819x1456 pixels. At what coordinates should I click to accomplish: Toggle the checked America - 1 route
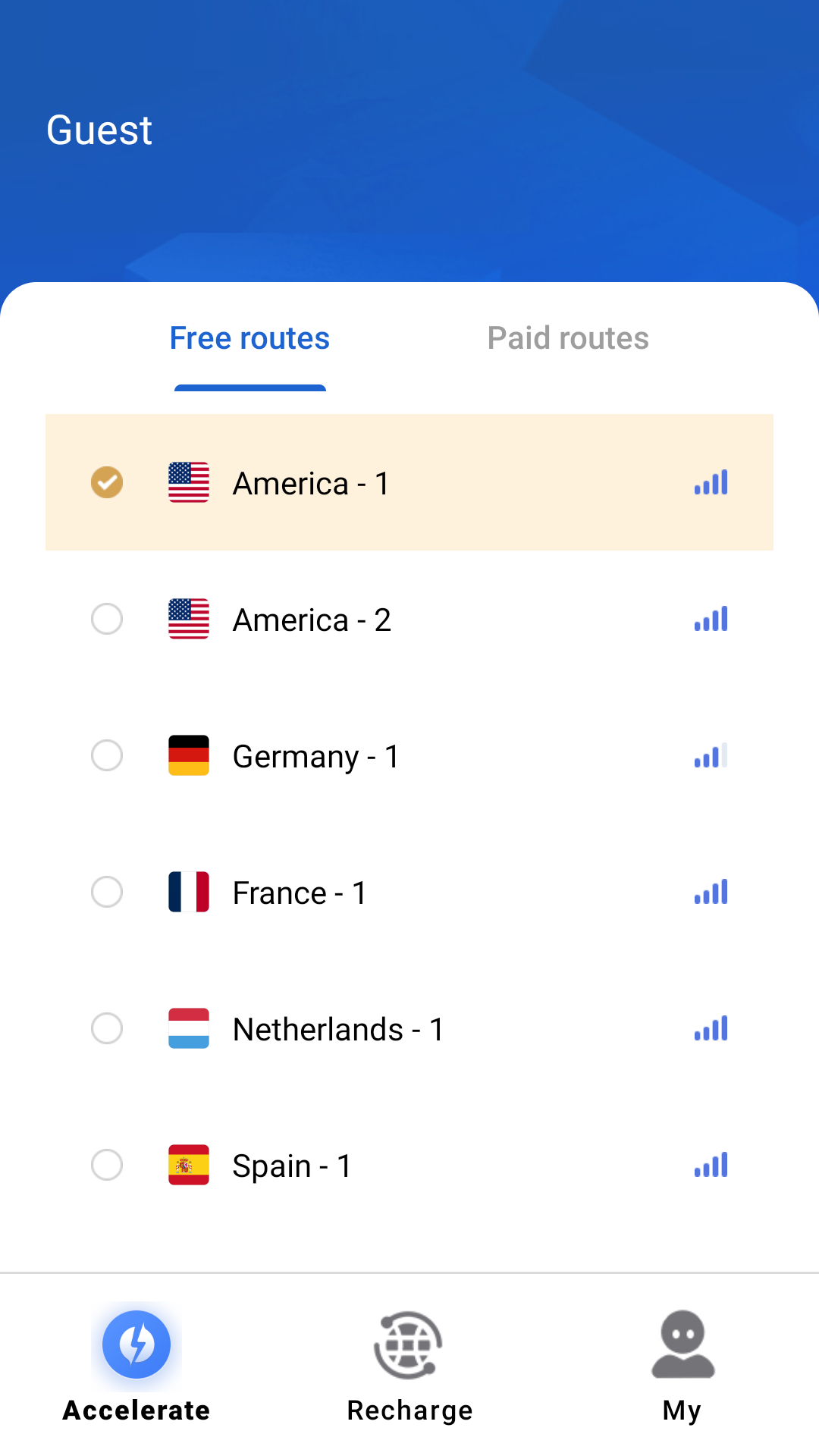107,482
